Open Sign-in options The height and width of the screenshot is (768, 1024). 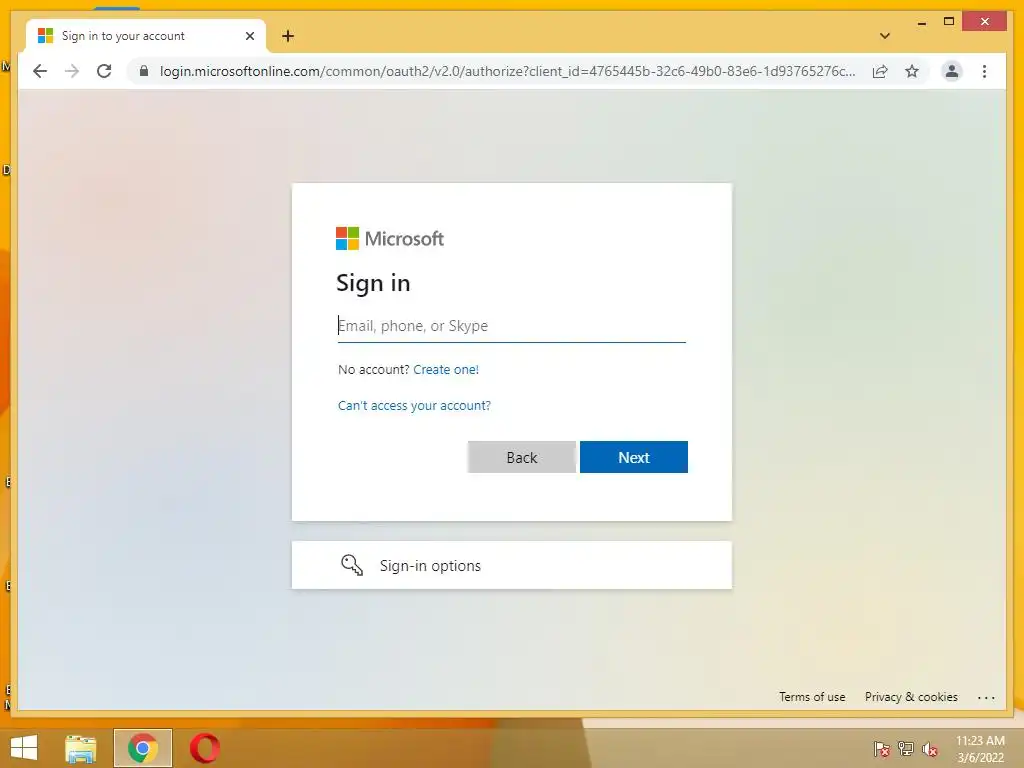(511, 565)
